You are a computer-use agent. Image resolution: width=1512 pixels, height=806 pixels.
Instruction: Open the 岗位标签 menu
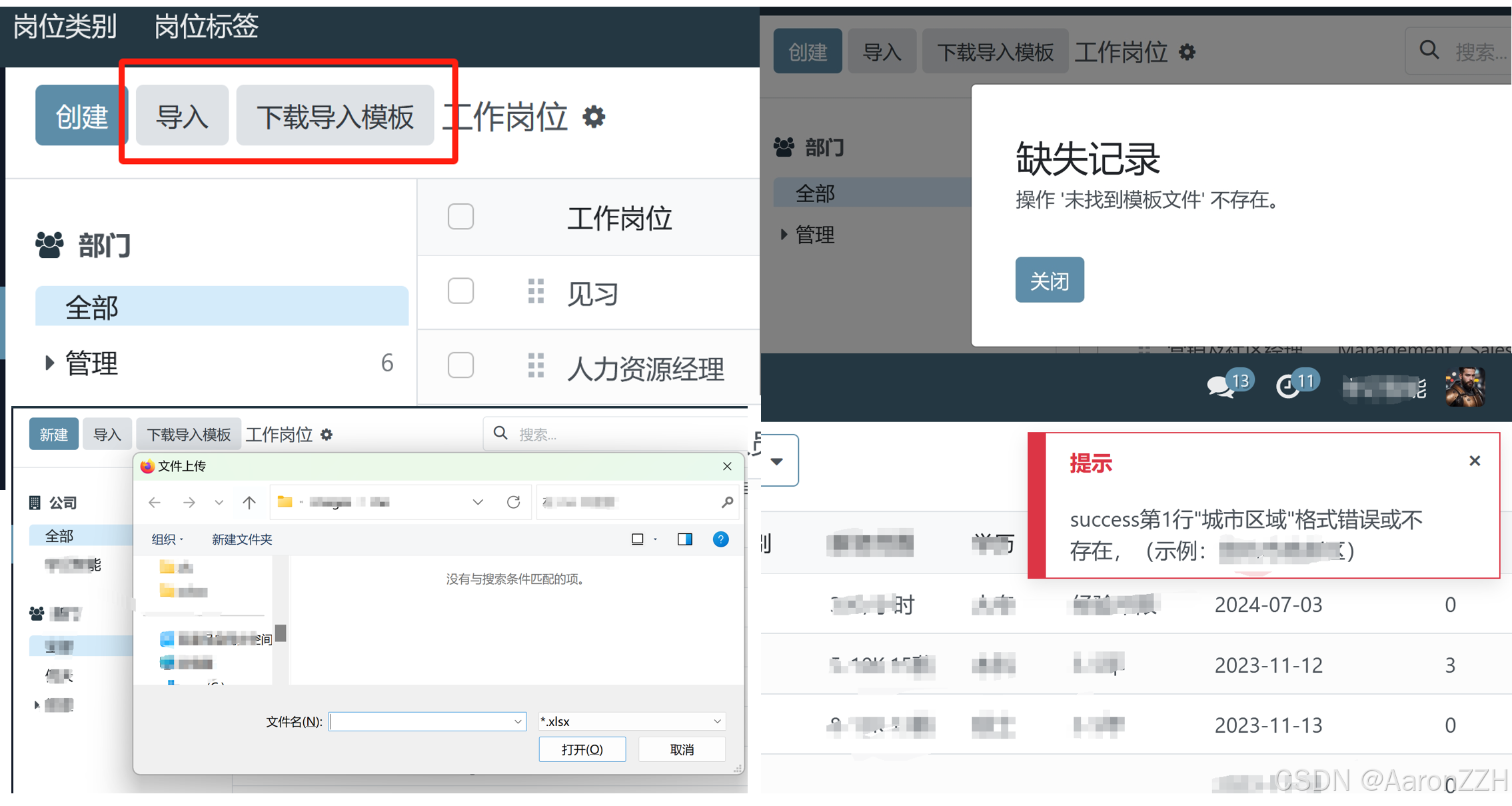205,27
